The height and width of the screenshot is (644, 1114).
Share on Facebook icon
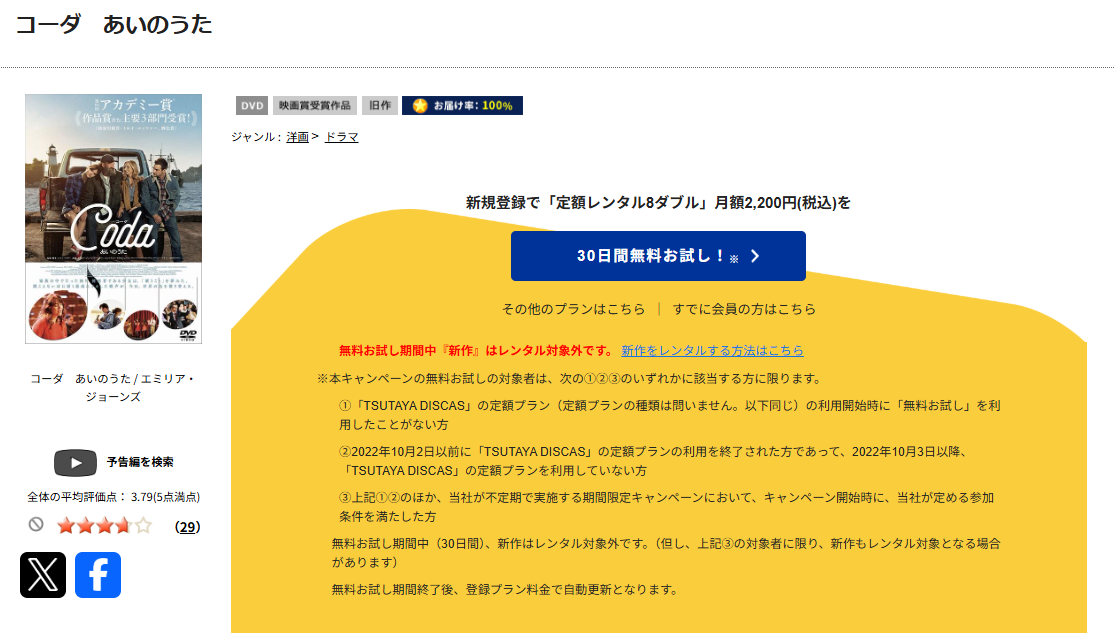(98, 575)
